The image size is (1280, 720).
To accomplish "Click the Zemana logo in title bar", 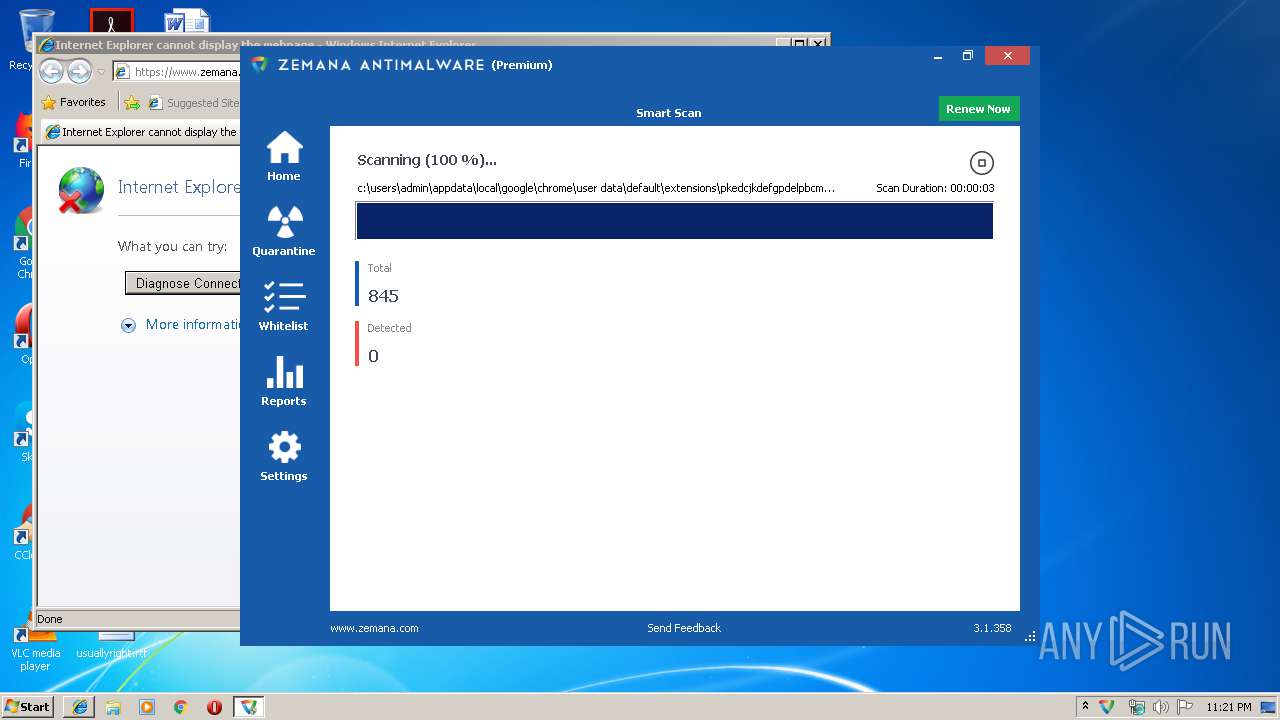I will (x=260, y=64).
